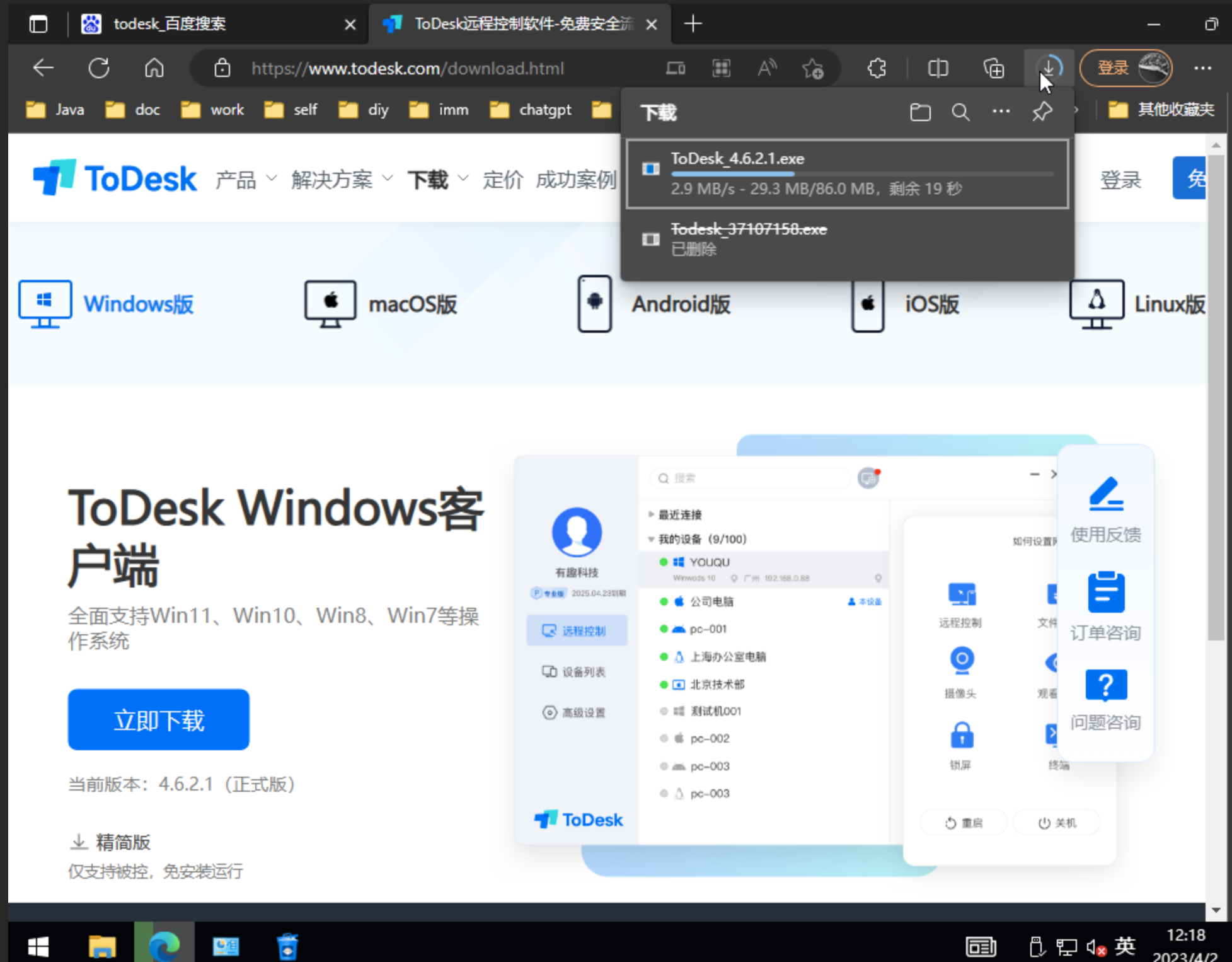Open the Collections panel
This screenshot has height=962, width=1232.
pyautogui.click(x=994, y=68)
